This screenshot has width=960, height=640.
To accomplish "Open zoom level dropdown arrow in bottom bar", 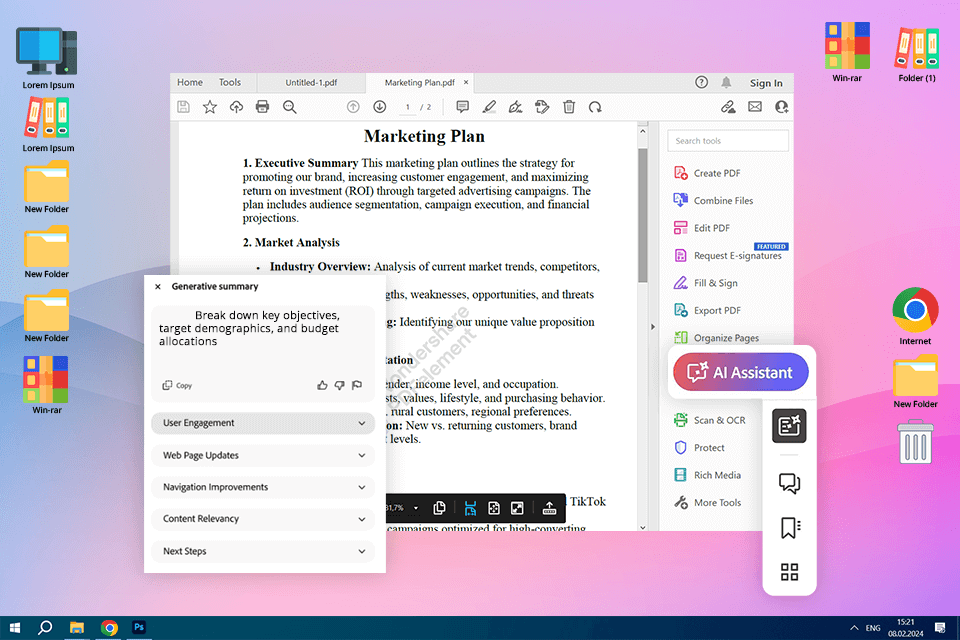I will [x=416, y=508].
